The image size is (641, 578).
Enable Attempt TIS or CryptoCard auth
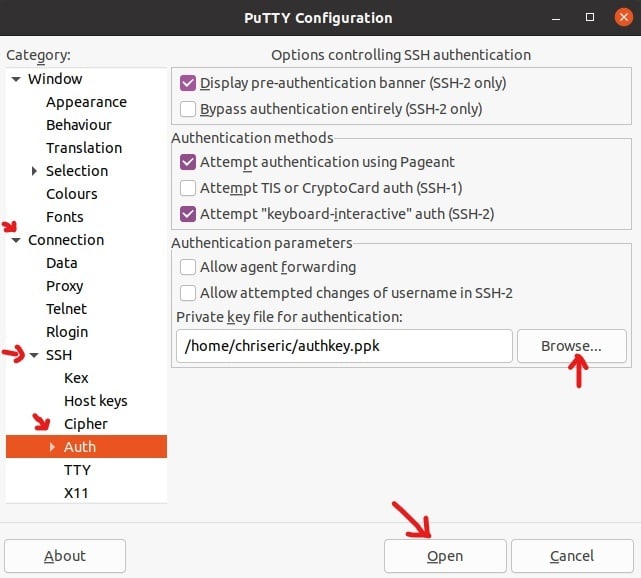pyautogui.click(x=188, y=188)
